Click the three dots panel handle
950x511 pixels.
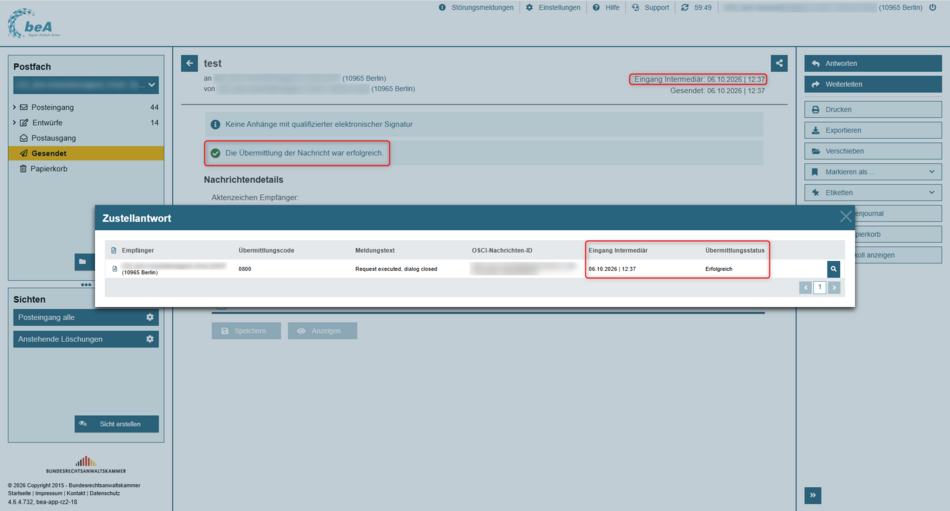pos(86,284)
